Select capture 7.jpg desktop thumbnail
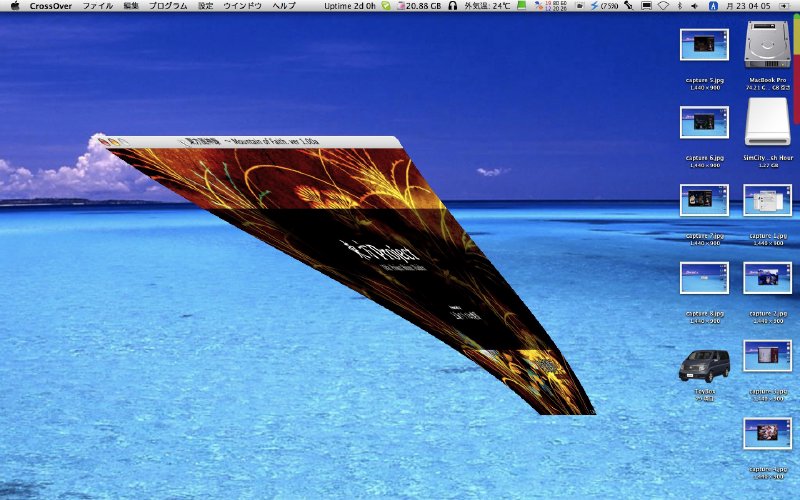Viewport: 800px width, 500px height. pos(704,200)
